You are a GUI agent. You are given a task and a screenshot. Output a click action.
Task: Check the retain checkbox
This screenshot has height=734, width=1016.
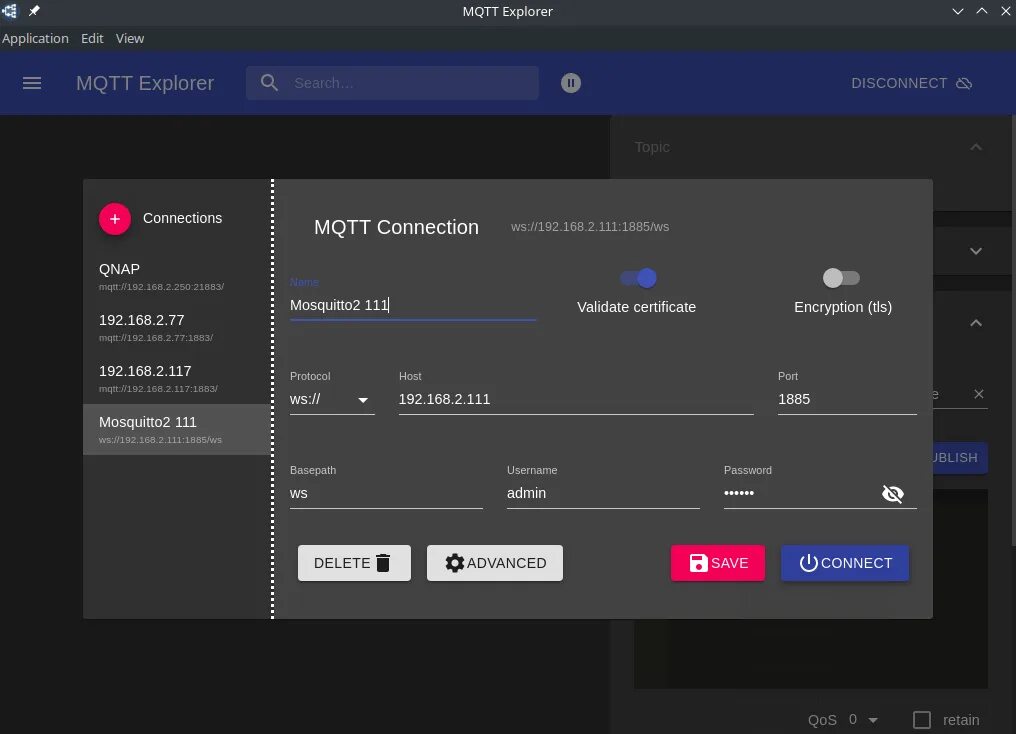921,720
